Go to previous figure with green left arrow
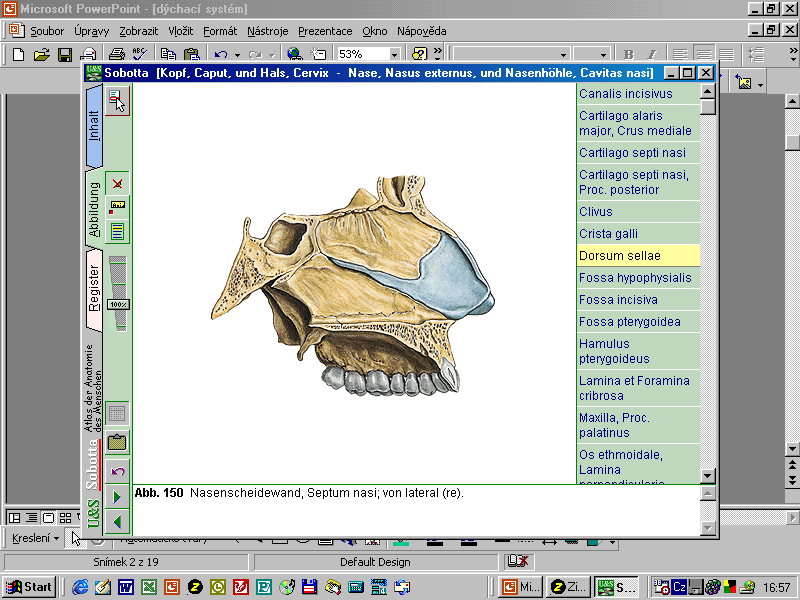Image resolution: width=800 pixels, height=600 pixels. coord(117,521)
